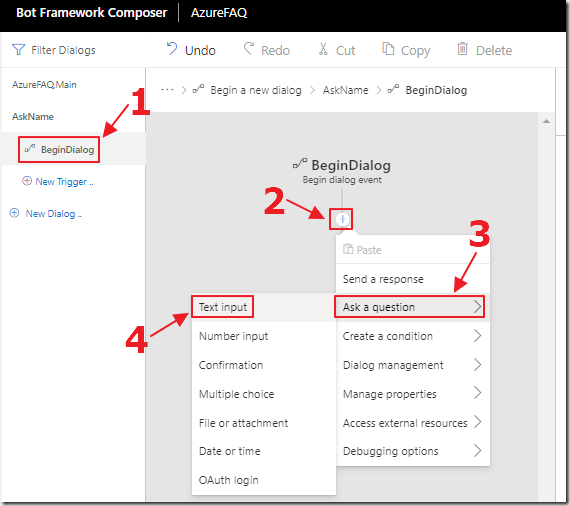Image resolution: width=570 pixels, height=506 pixels.
Task: Select OAuth login option
Action: (264, 480)
